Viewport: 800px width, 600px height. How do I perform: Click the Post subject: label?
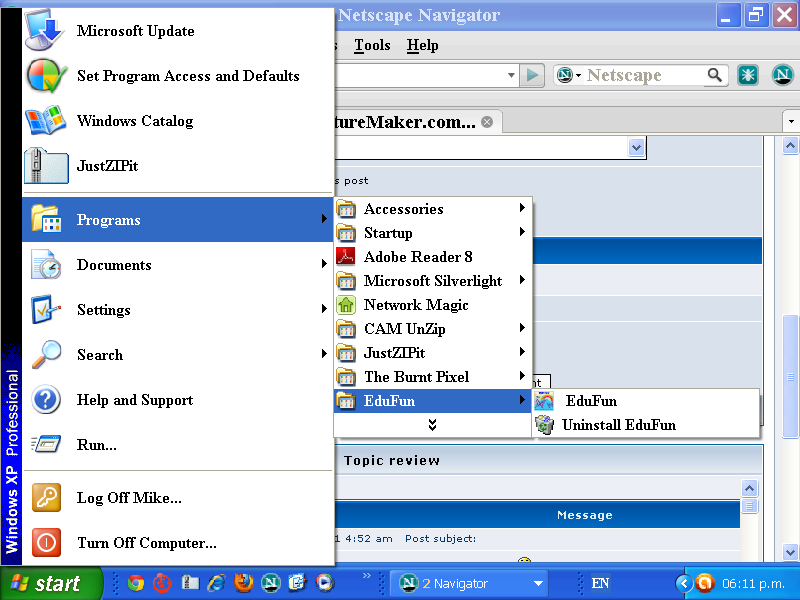tap(440, 539)
